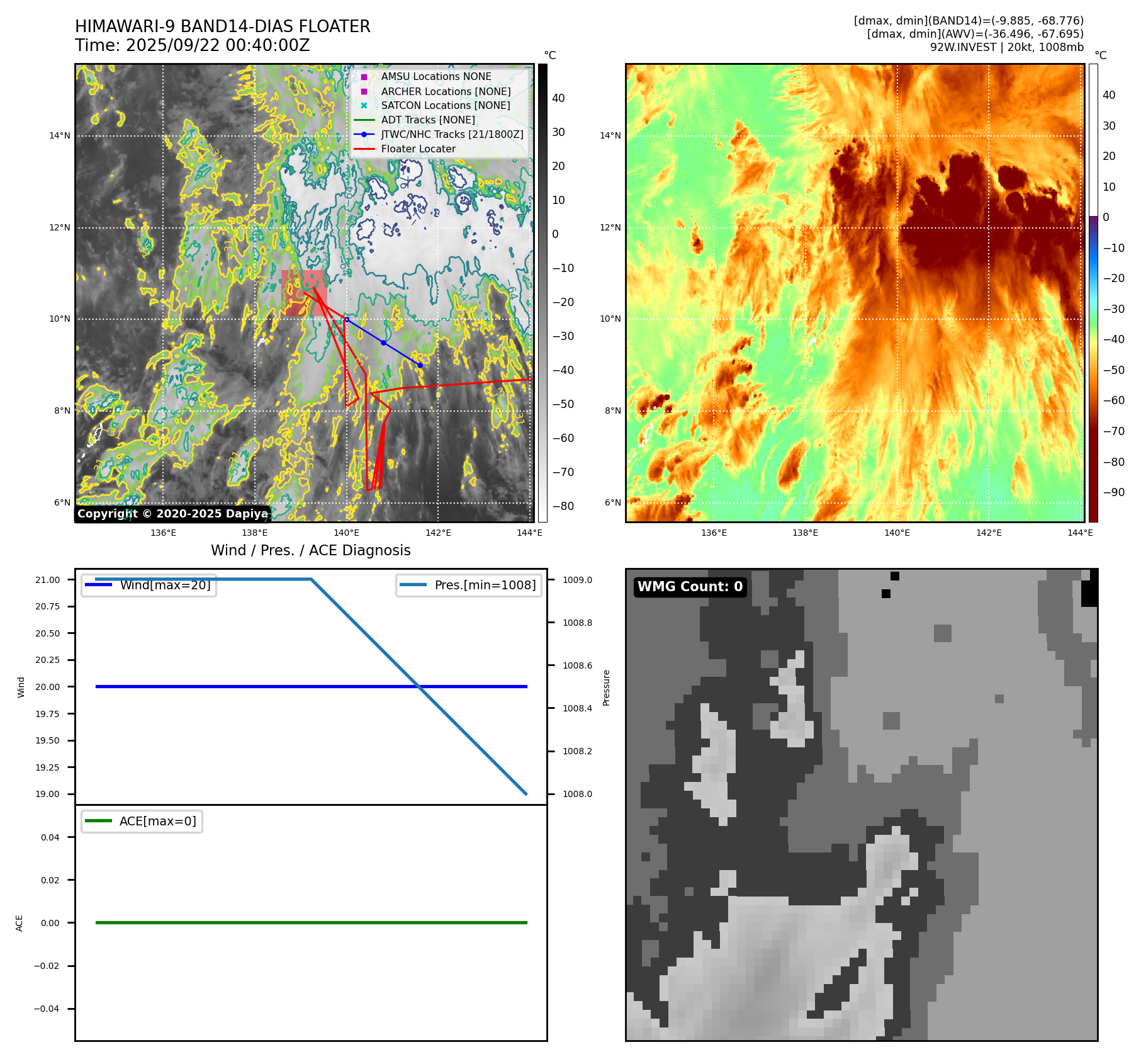The width and height of the screenshot is (1141, 1064).
Task: Click the easternmost blue JTWC track point
Action: pyautogui.click(x=420, y=365)
